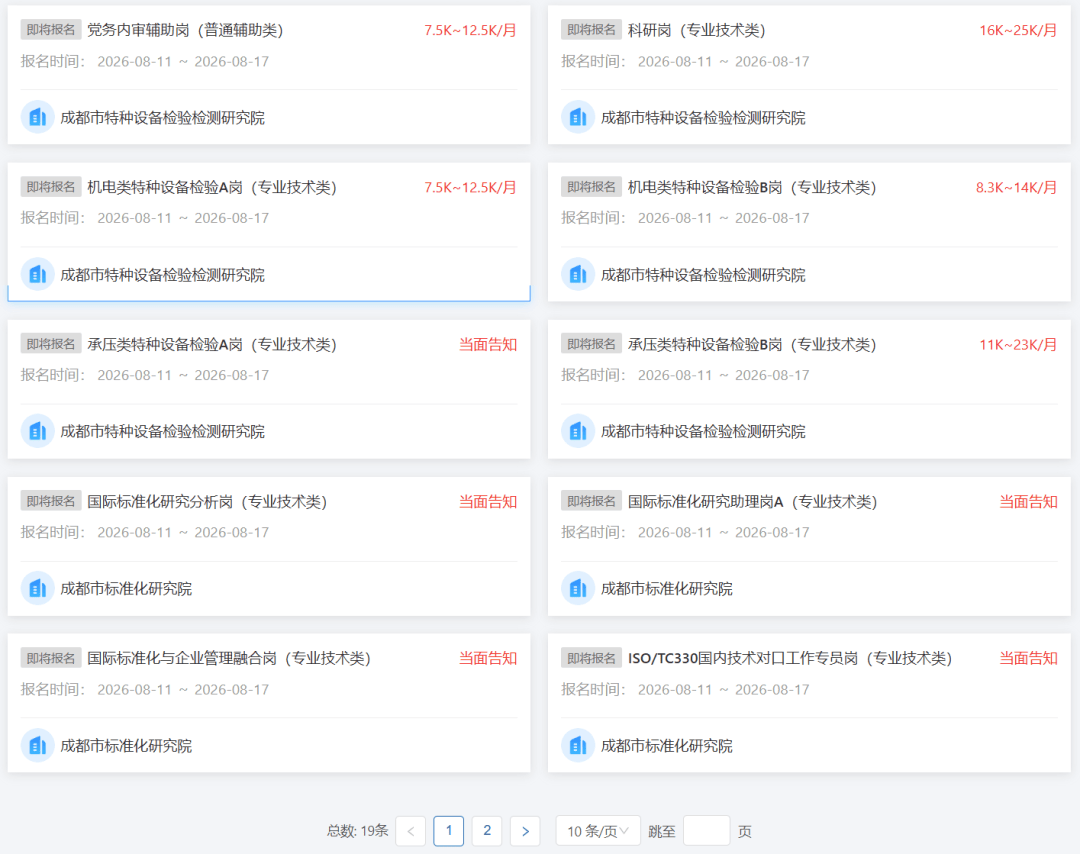The width and height of the screenshot is (1080, 854).
Task: Click 即将报名 tag on 科研岗
Action: (x=592, y=30)
